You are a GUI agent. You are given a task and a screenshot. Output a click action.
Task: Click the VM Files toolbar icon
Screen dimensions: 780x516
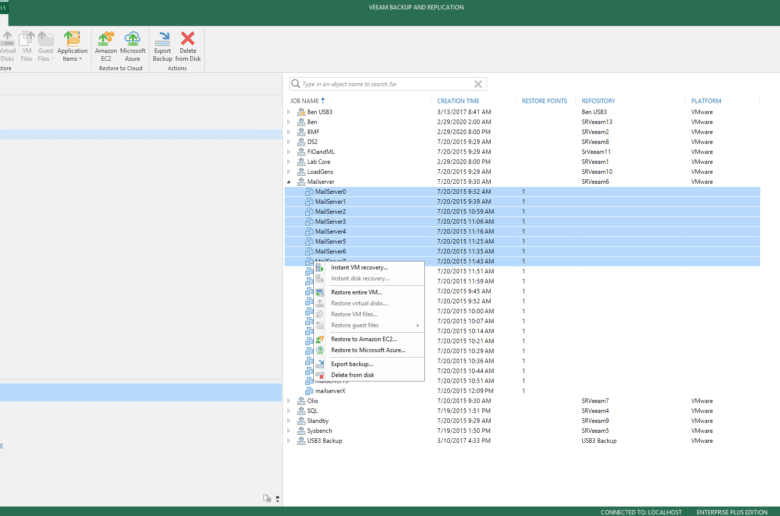pos(26,39)
